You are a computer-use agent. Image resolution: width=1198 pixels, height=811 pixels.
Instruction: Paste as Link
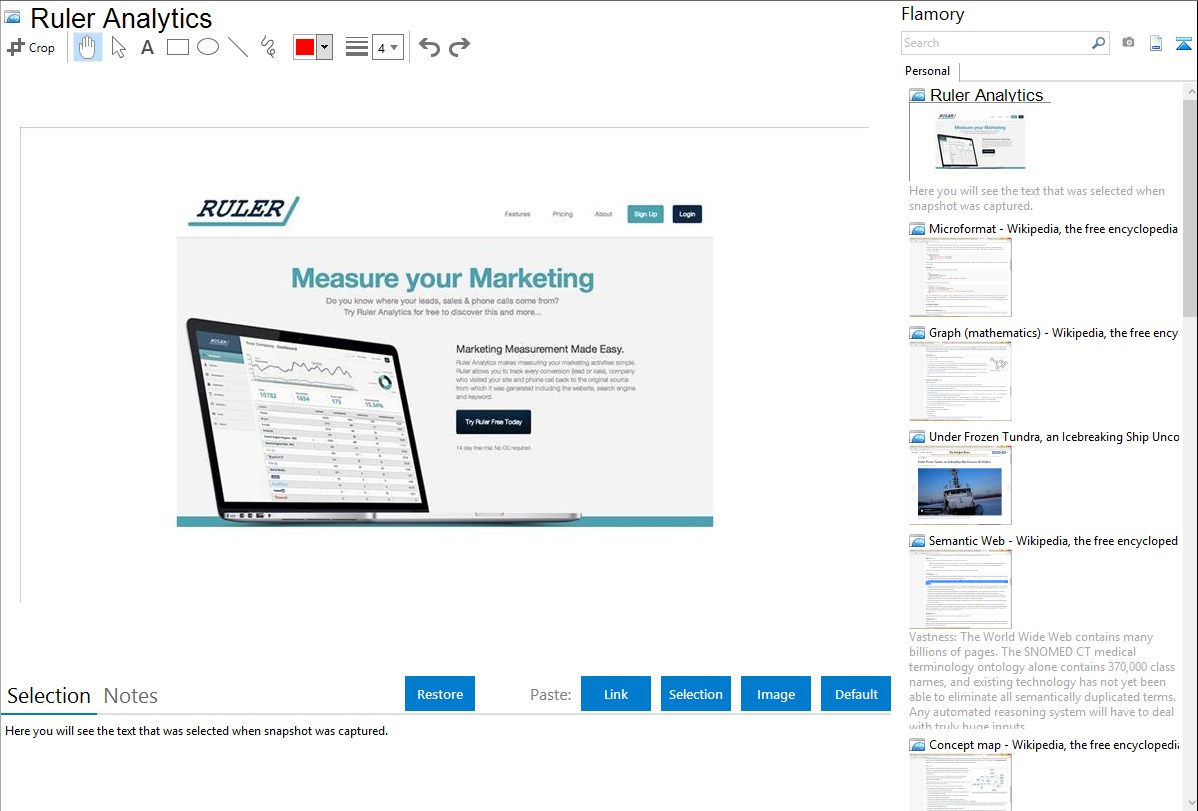pos(616,694)
